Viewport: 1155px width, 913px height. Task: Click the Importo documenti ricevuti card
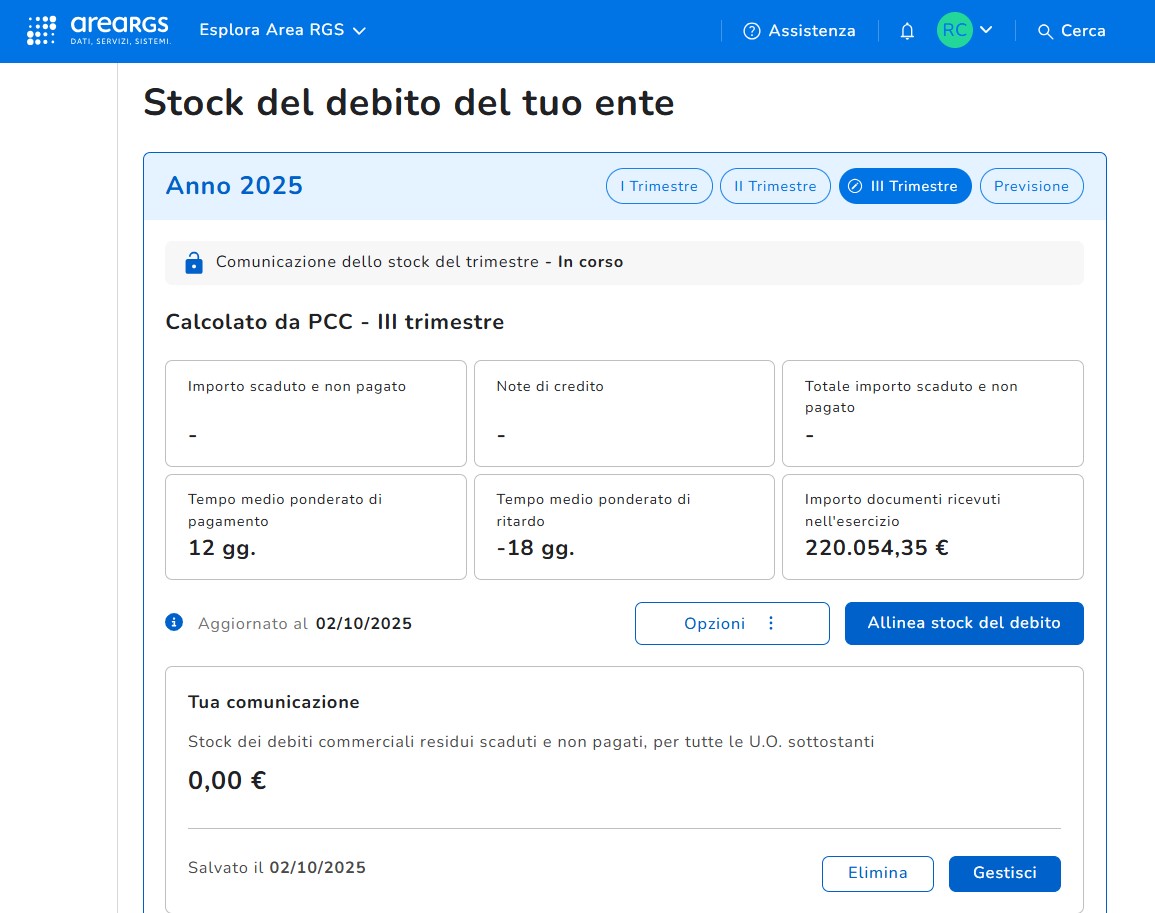coord(932,527)
